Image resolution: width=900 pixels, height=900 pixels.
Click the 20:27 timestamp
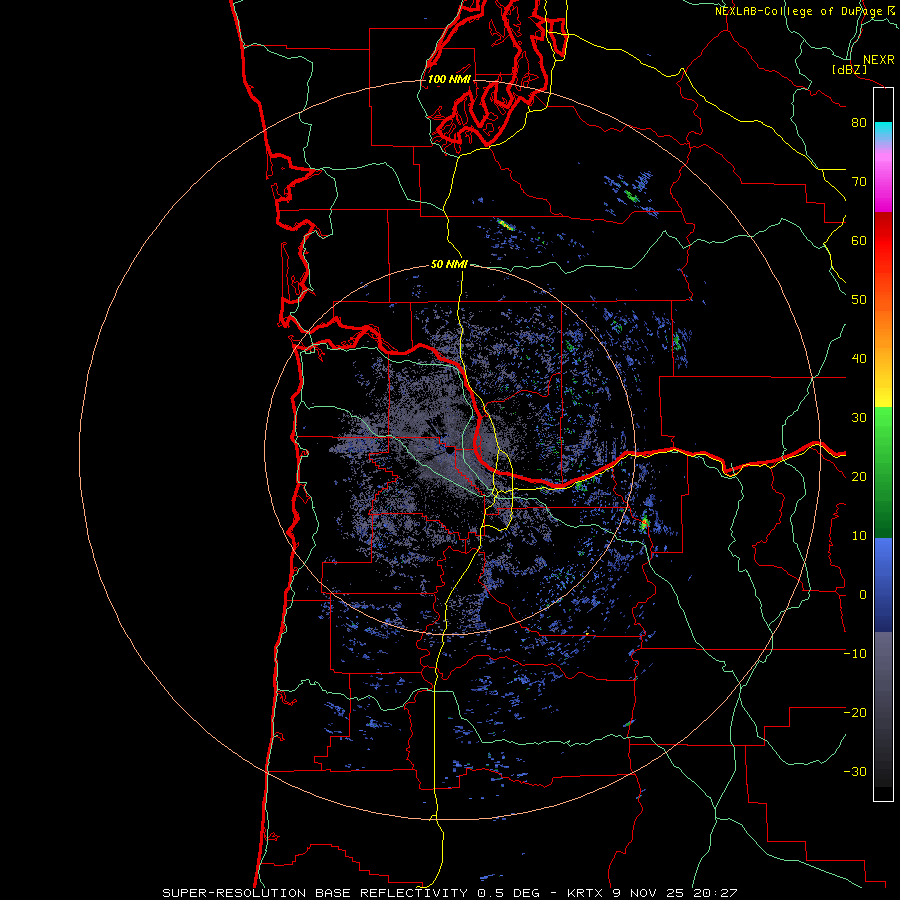click(x=716, y=893)
